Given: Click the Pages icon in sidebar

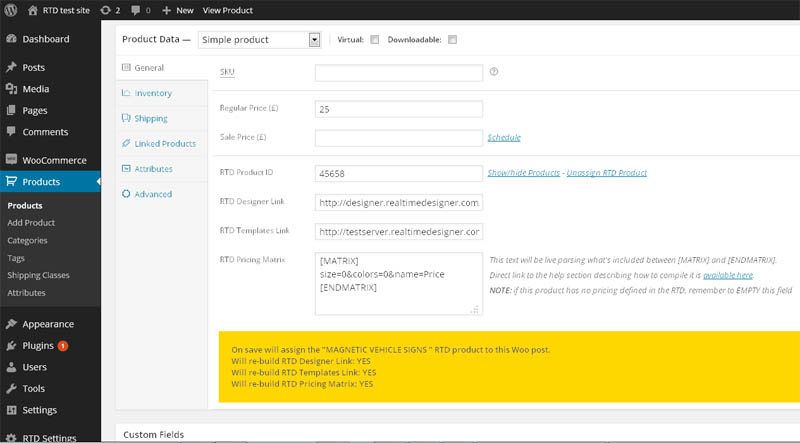Looking at the screenshot, I should click(x=11, y=110).
